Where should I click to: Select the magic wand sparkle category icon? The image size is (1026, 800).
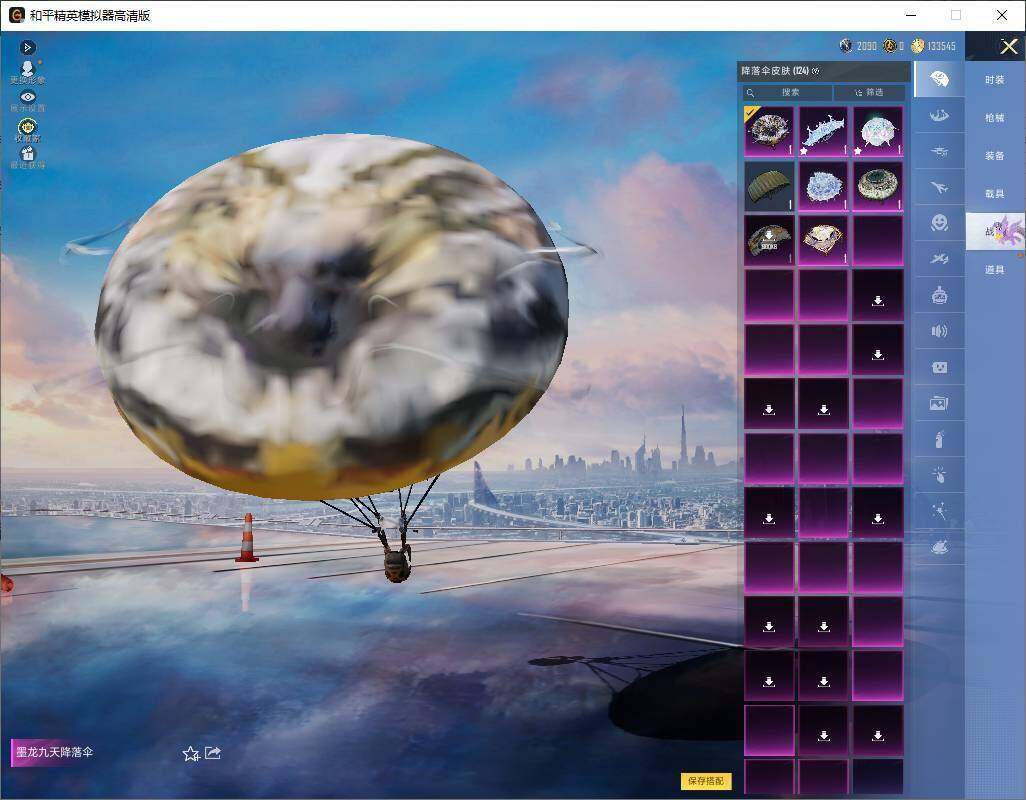coord(939,512)
